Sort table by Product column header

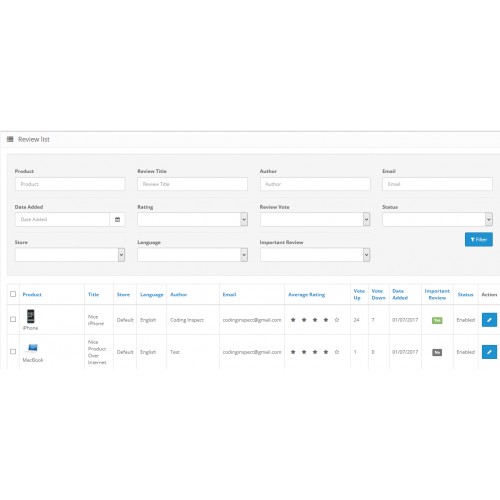(32, 294)
